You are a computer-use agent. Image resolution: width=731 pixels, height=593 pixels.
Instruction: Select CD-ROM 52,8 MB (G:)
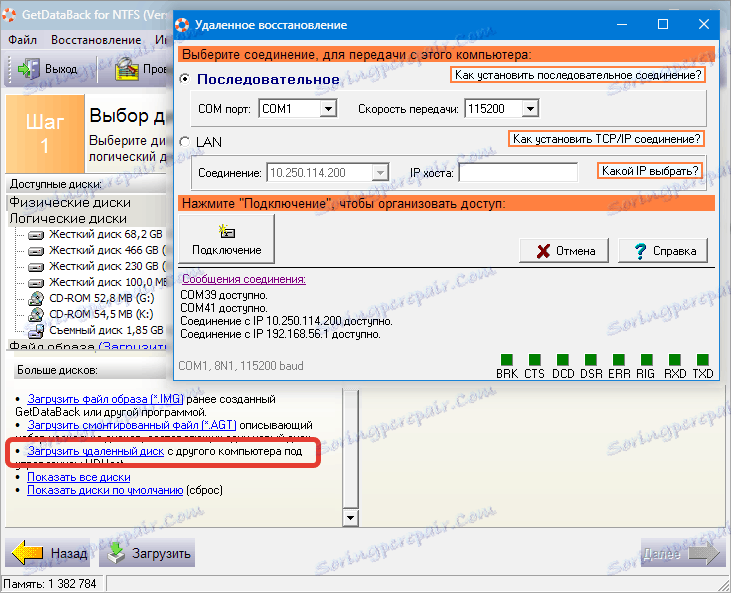102,298
